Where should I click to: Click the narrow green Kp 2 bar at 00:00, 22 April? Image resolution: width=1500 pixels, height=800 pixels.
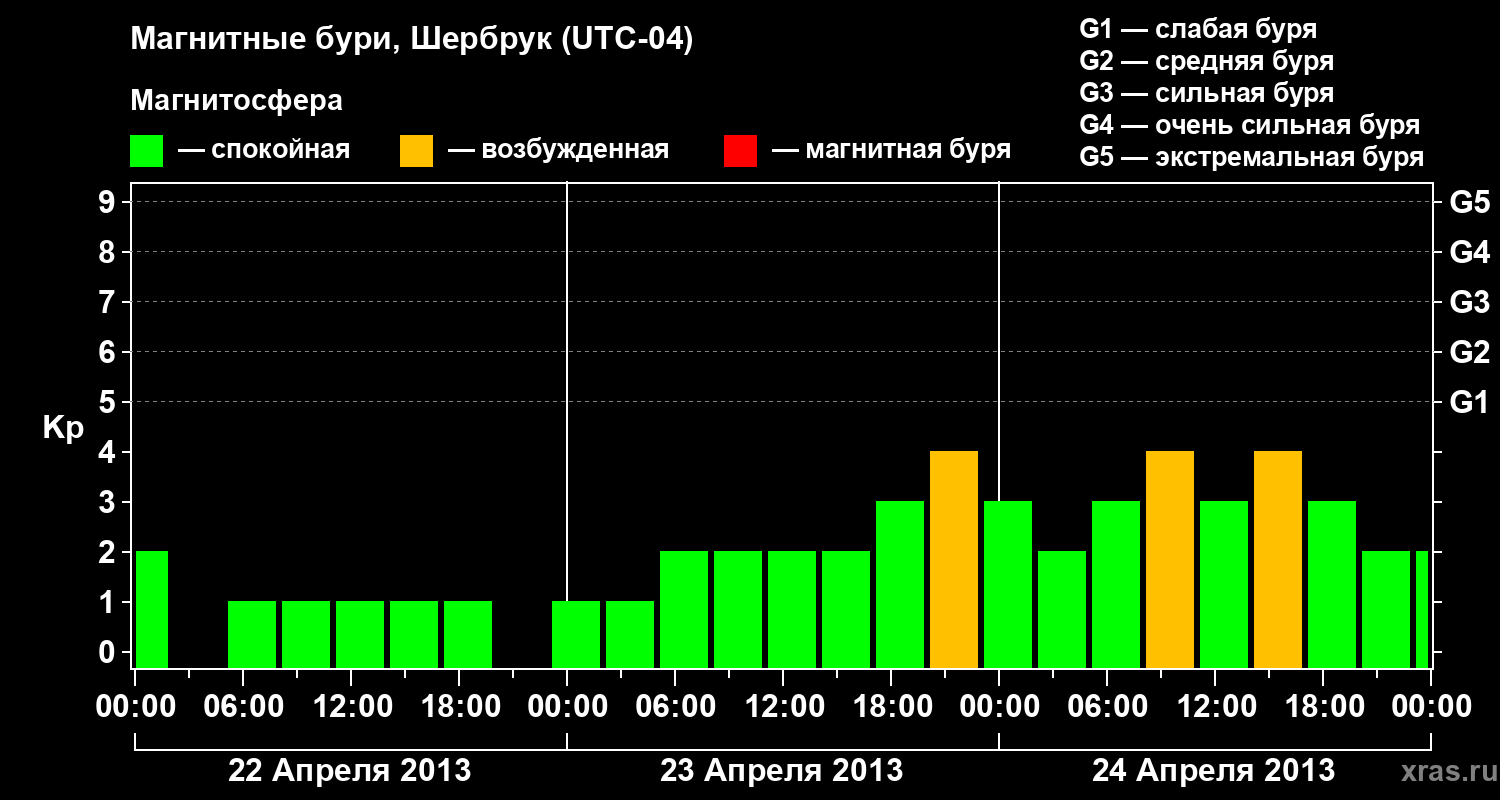152,610
